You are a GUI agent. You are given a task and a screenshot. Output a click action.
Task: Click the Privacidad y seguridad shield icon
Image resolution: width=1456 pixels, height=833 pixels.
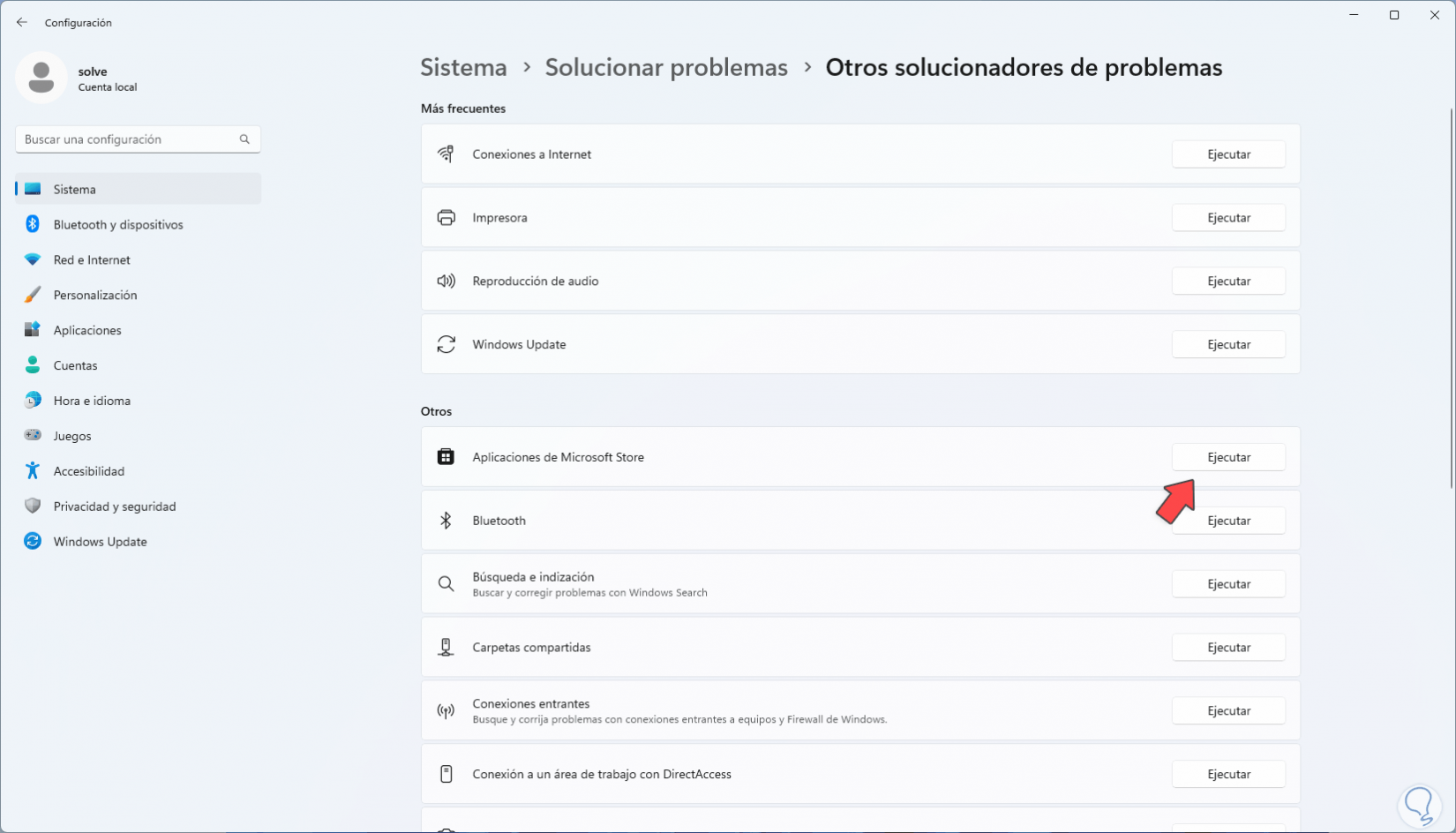(33, 507)
